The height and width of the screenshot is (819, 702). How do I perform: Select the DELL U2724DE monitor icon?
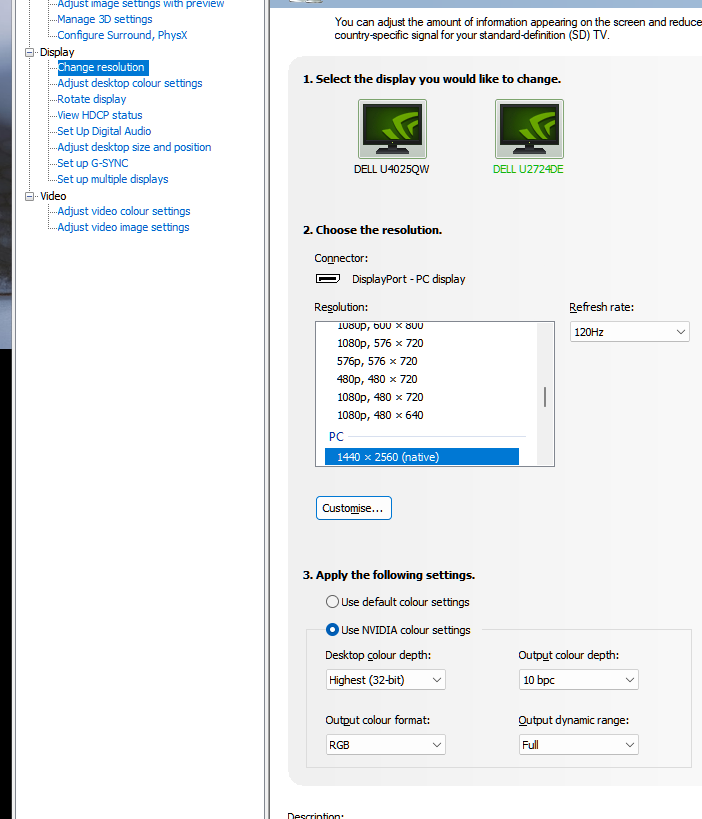point(529,129)
